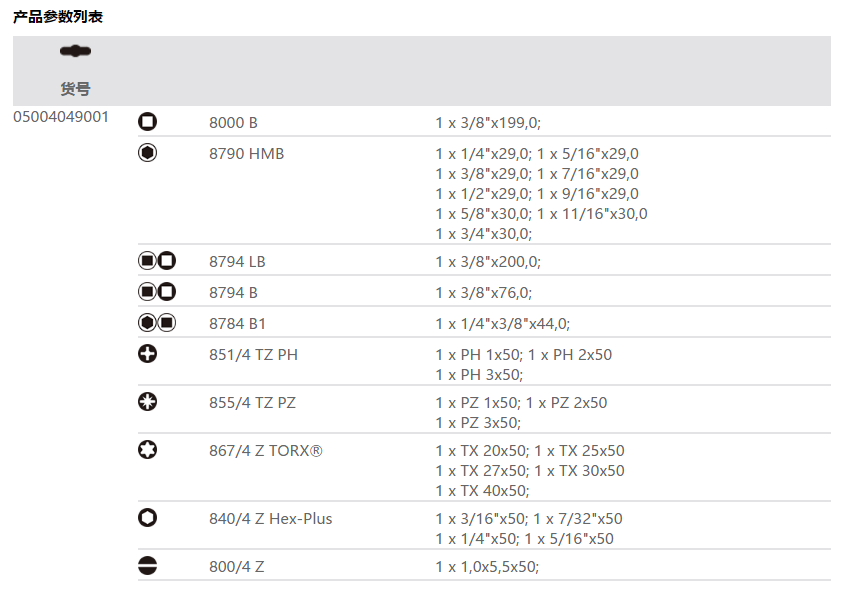Click the 8790 HMB model name
The image size is (845, 606).
tap(246, 154)
